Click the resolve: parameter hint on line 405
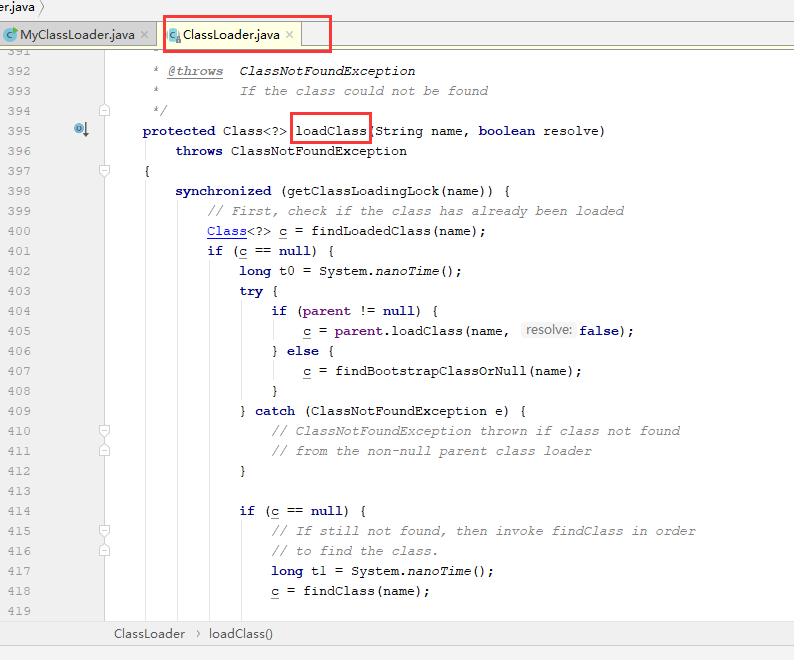 (549, 330)
